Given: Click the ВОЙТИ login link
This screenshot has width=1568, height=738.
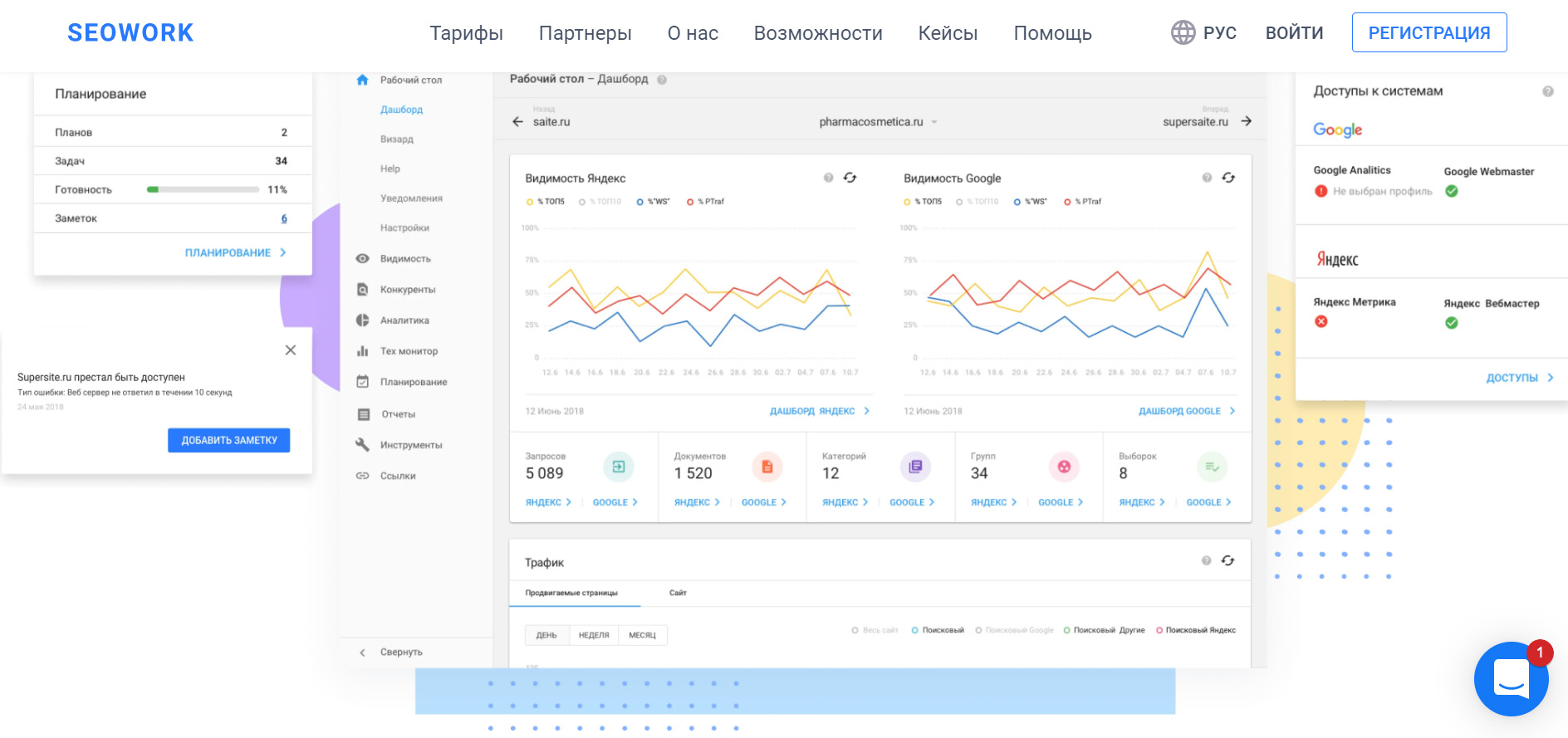Looking at the screenshot, I should 1294,33.
